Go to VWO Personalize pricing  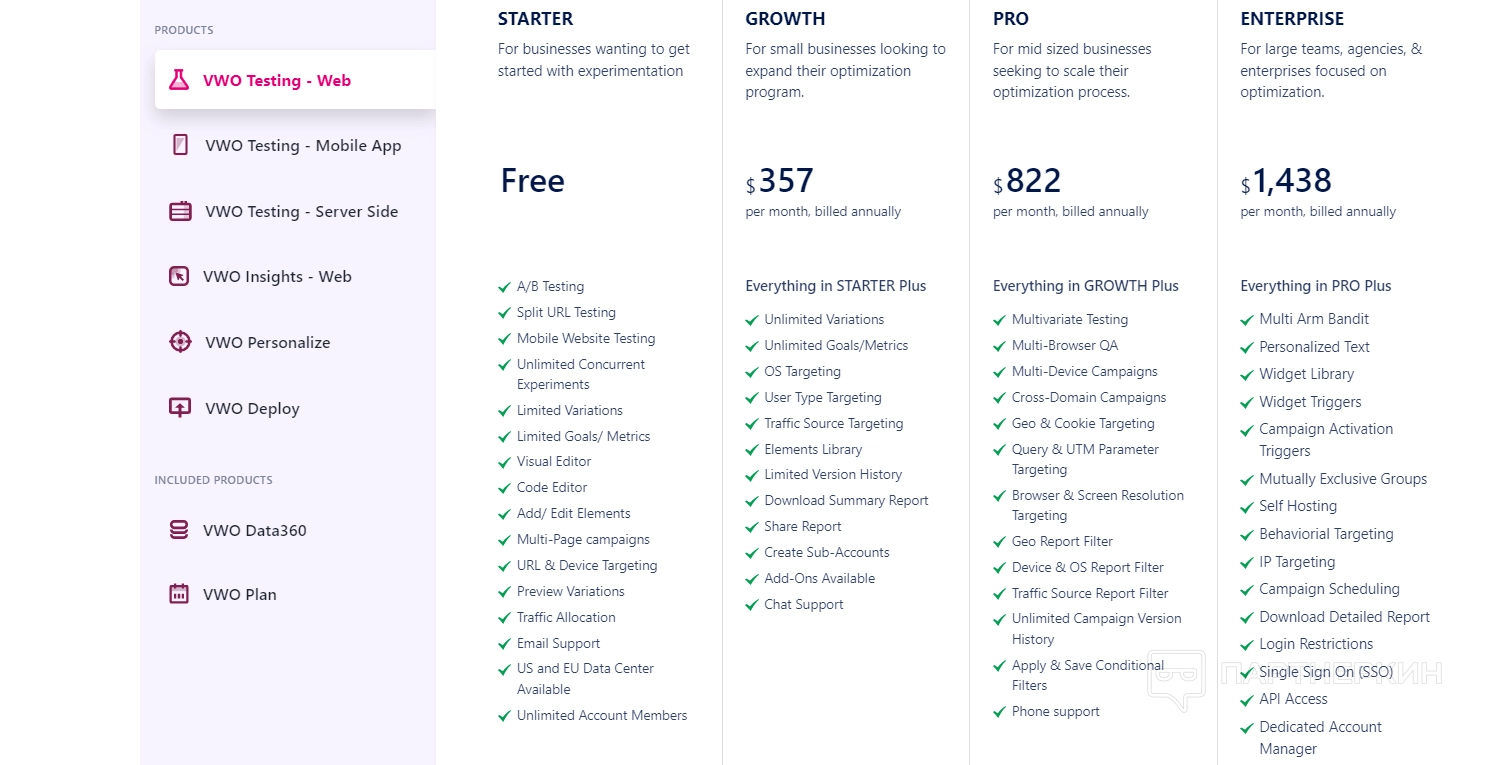coord(267,343)
